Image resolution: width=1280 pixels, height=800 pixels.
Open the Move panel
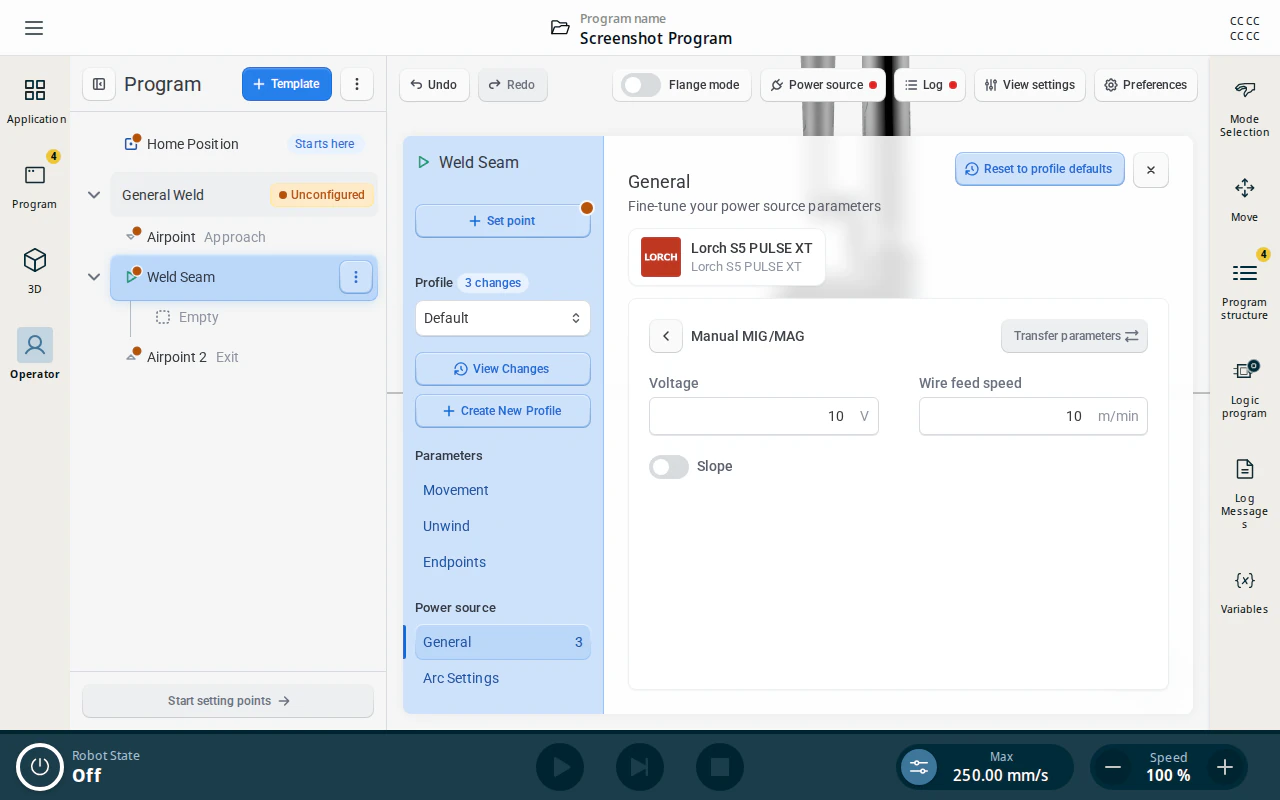click(x=1244, y=200)
